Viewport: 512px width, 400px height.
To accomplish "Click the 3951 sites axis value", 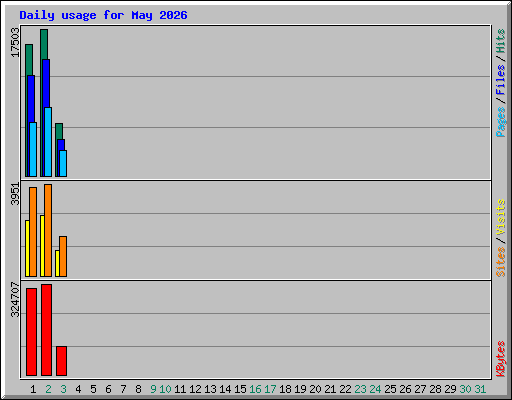I will [15, 194].
